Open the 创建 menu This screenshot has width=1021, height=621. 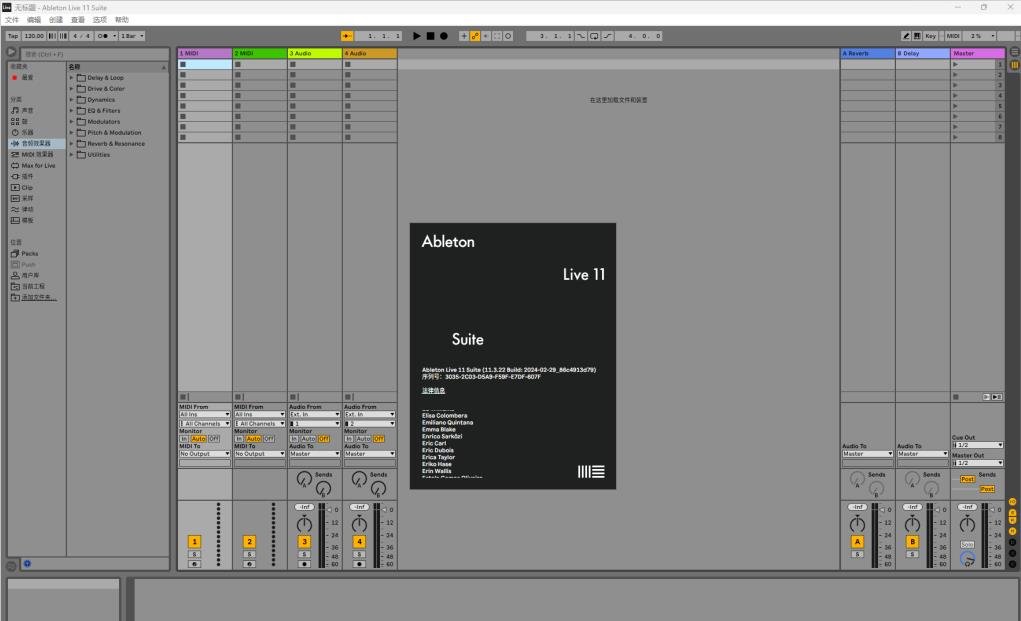[x=56, y=20]
